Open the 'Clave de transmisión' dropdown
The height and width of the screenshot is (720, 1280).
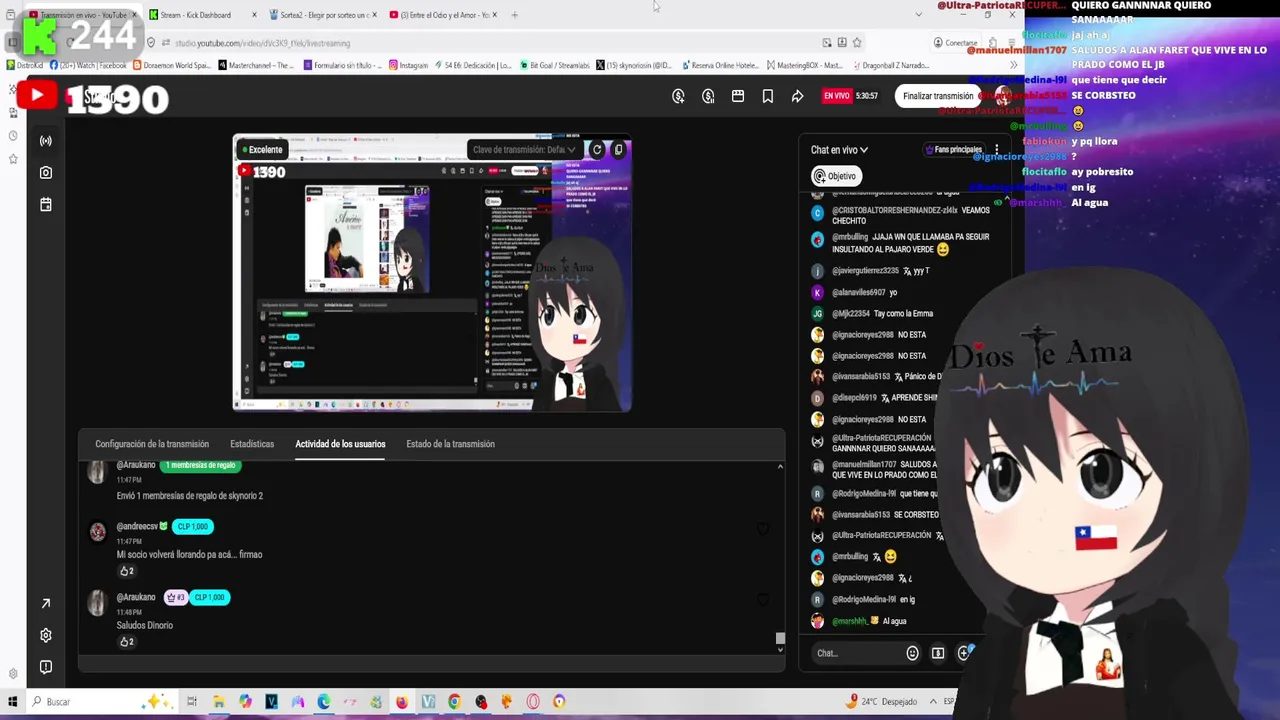tap(524, 150)
